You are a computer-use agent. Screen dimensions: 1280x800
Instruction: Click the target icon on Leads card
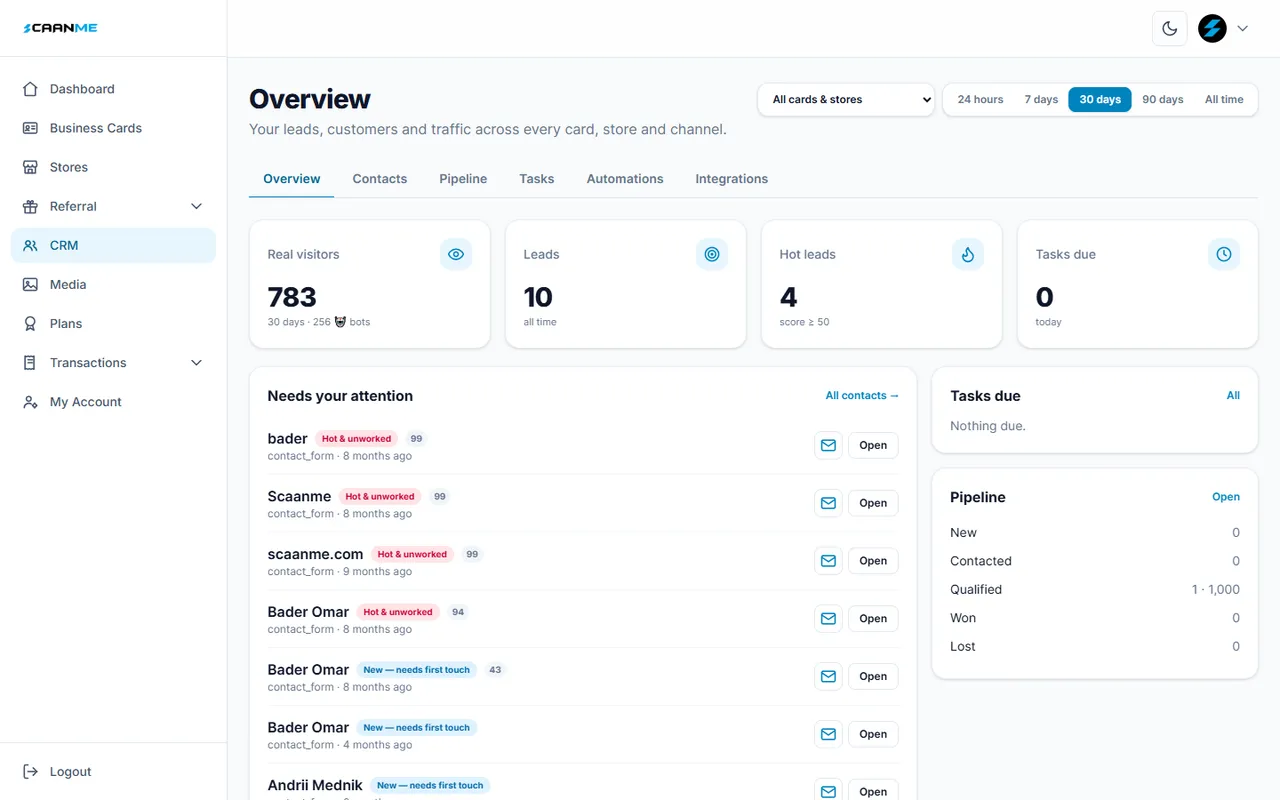712,254
